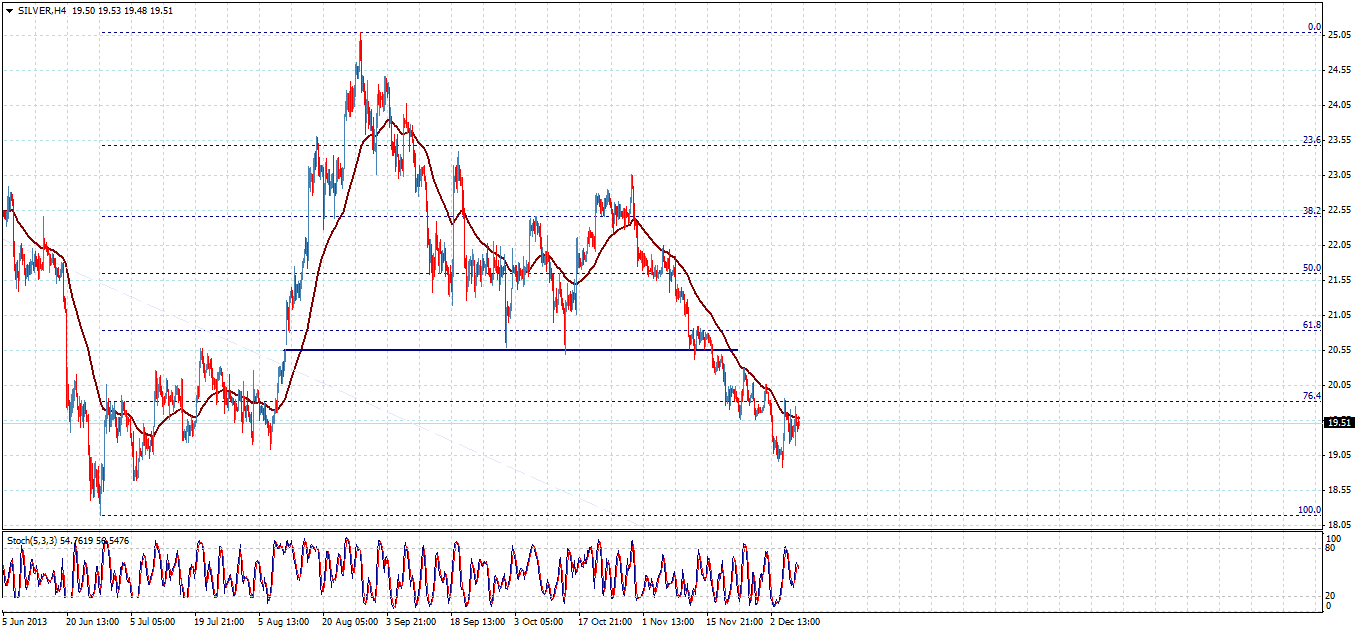Select the 0.0 Fibonacci level label

pos(1314,27)
